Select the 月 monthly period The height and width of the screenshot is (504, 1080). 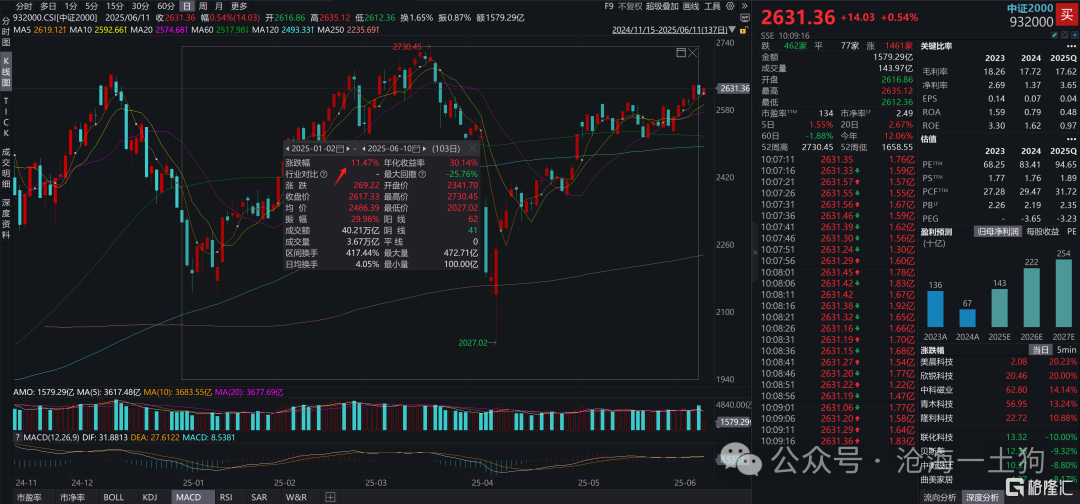tap(219, 6)
